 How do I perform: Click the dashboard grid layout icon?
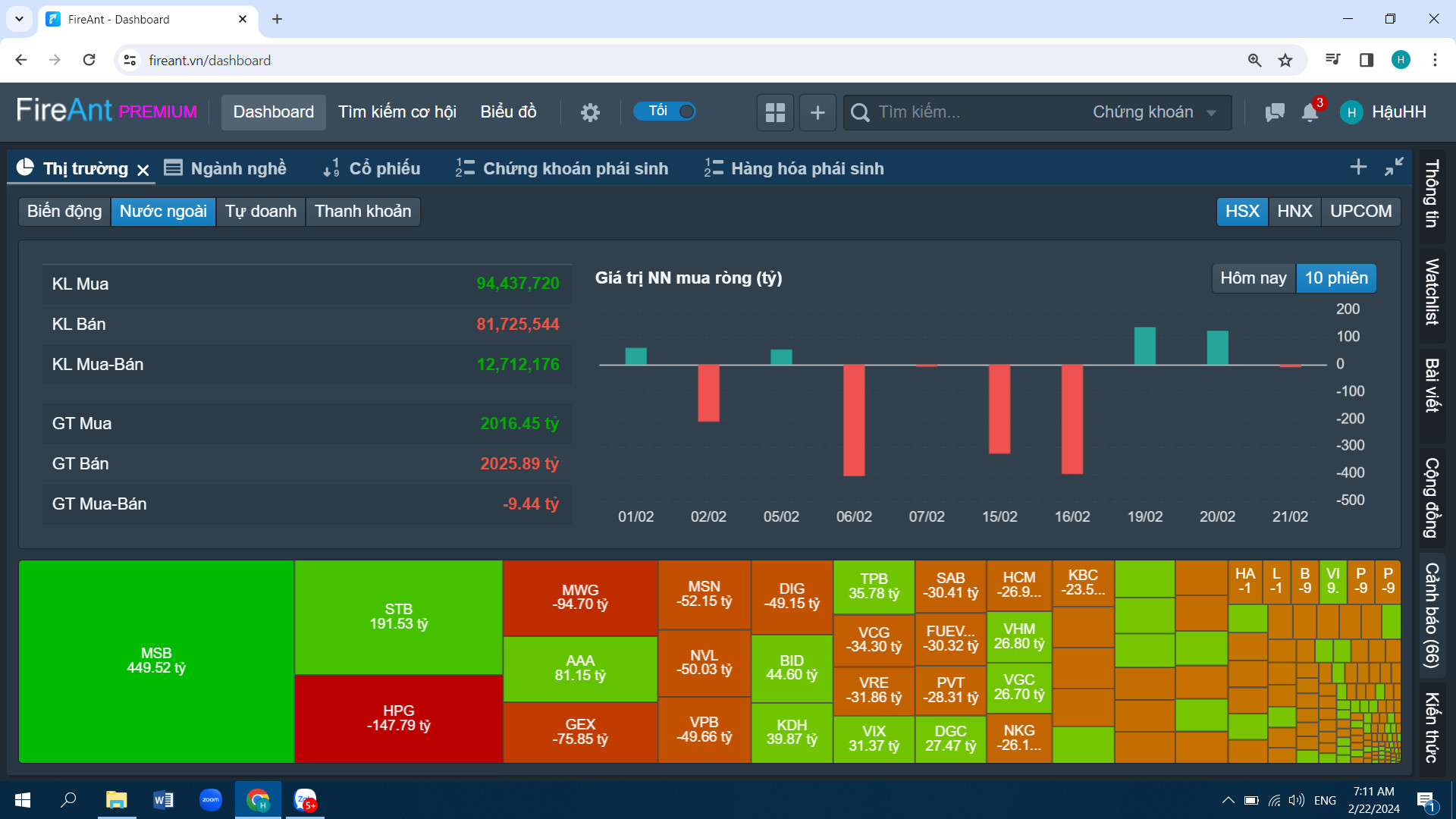click(x=775, y=112)
